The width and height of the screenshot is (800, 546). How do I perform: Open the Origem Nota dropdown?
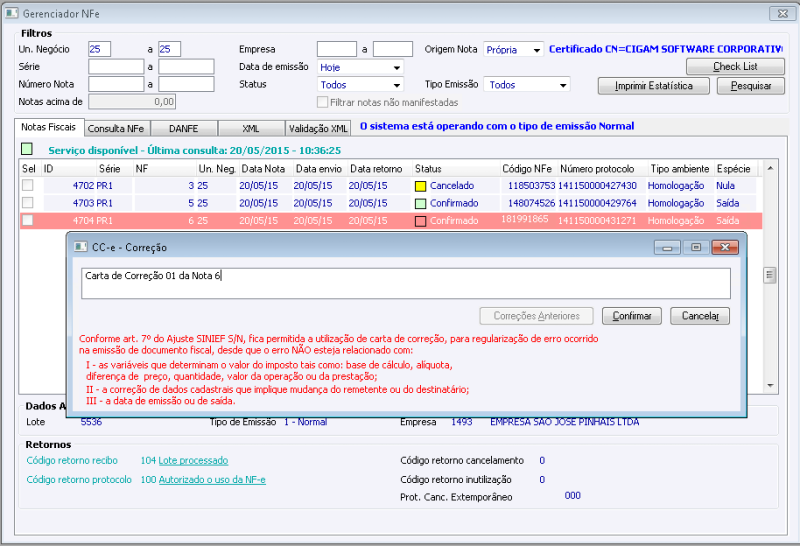coord(536,50)
